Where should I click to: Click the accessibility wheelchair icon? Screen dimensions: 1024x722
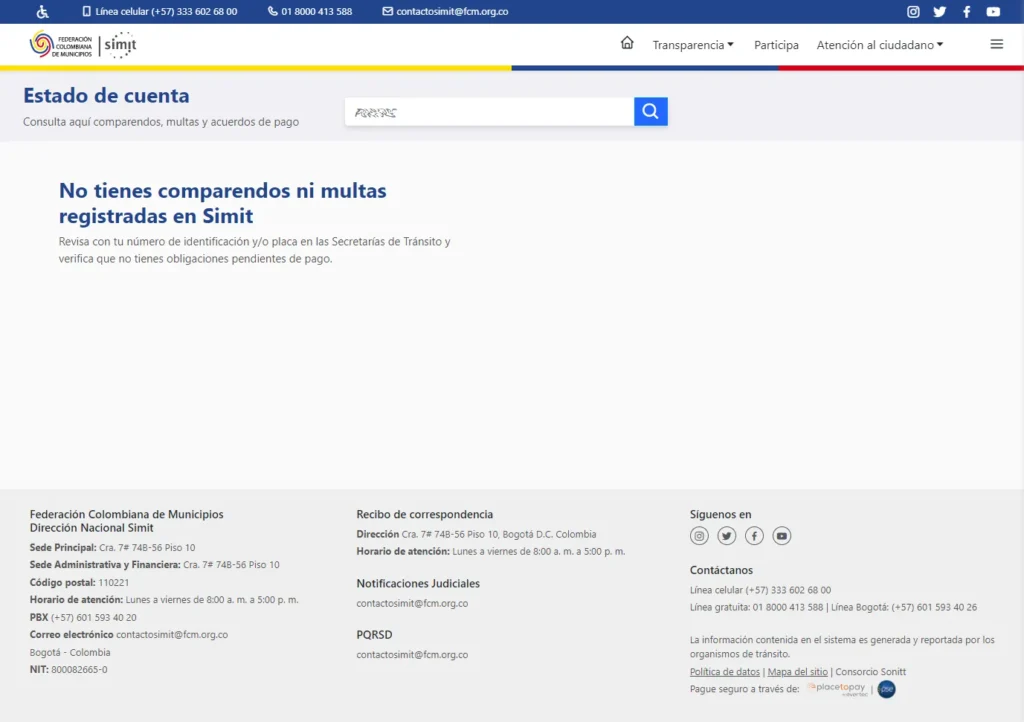(x=42, y=12)
